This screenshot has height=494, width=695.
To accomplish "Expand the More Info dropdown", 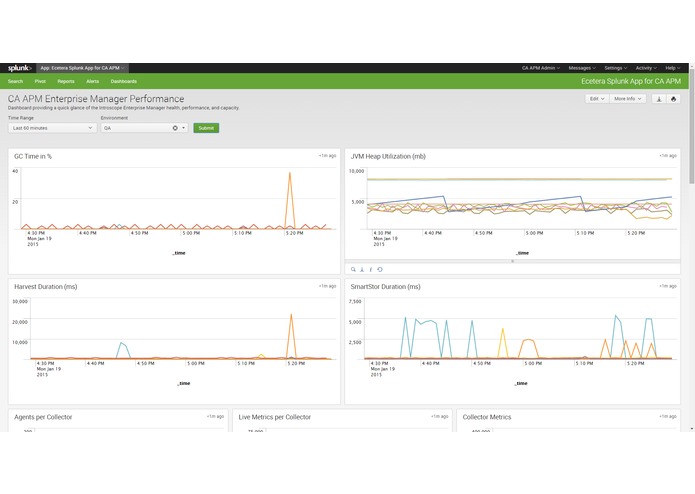I will 628,99.
